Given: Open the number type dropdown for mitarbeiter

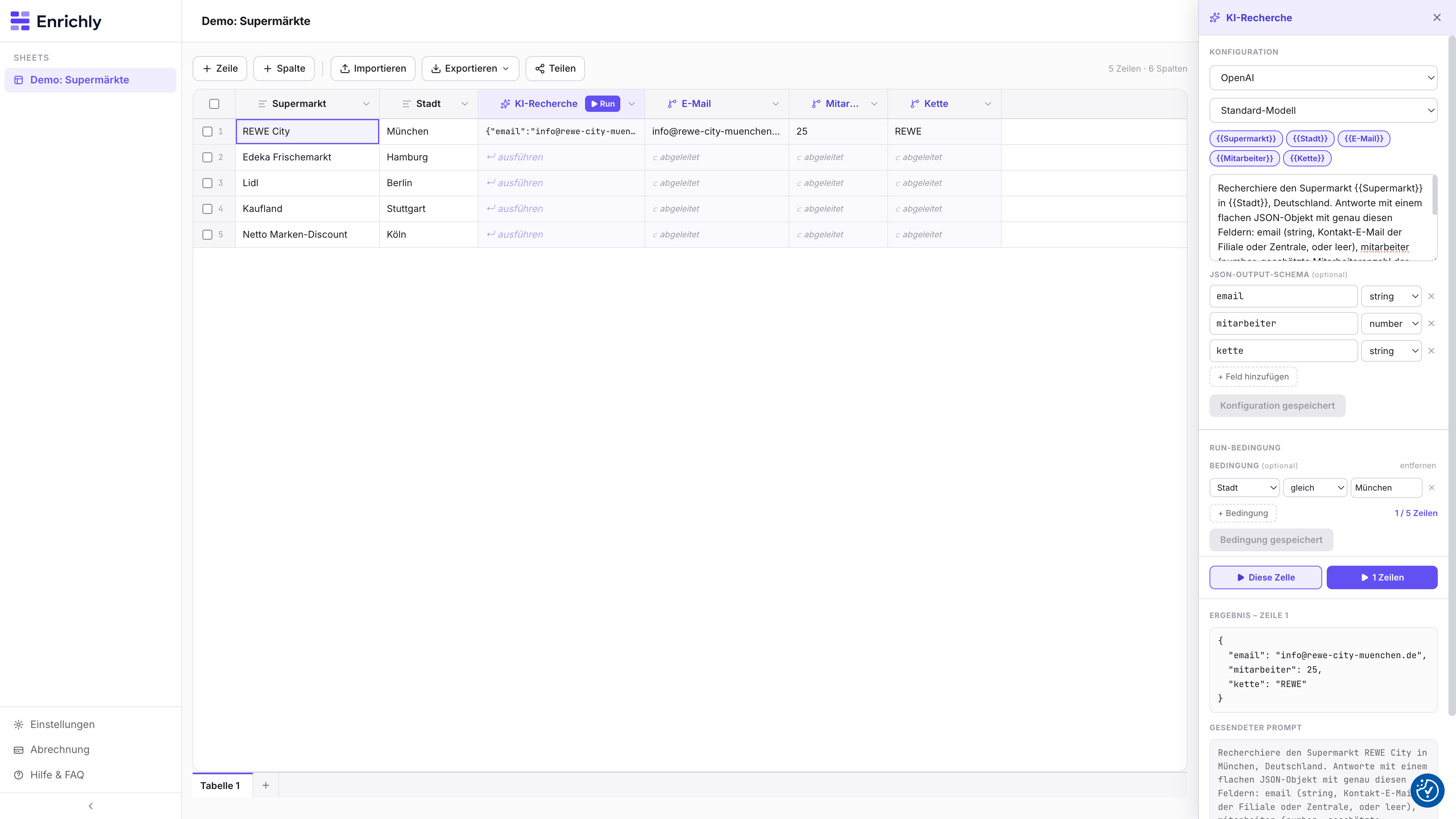Looking at the screenshot, I should [1391, 324].
